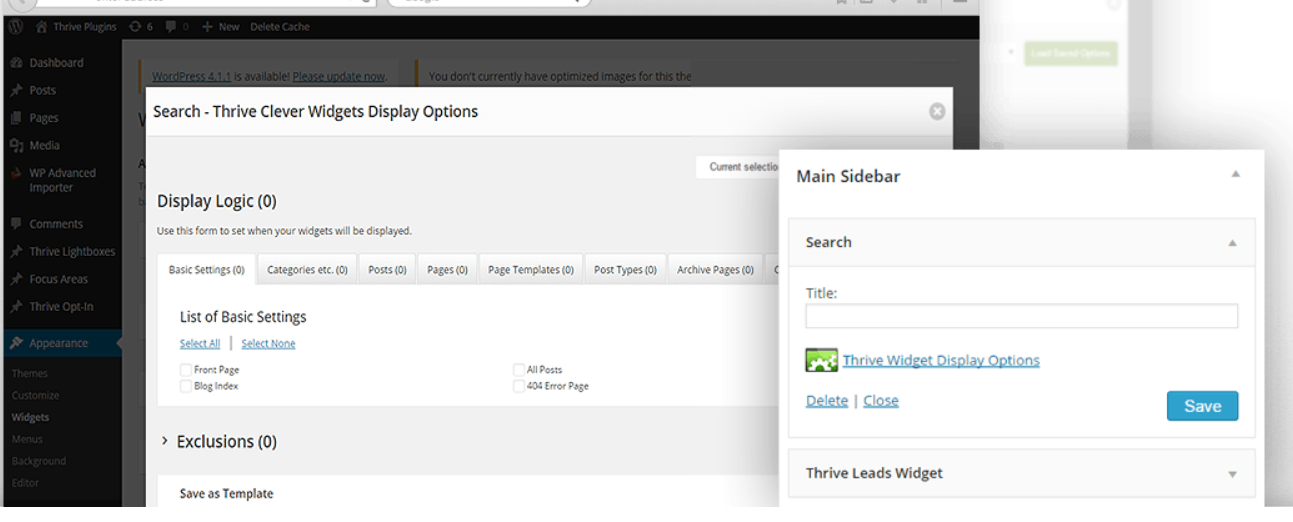This screenshot has width=1293, height=522.
Task: Open Editor submenu under Appearance
Action: (x=25, y=483)
